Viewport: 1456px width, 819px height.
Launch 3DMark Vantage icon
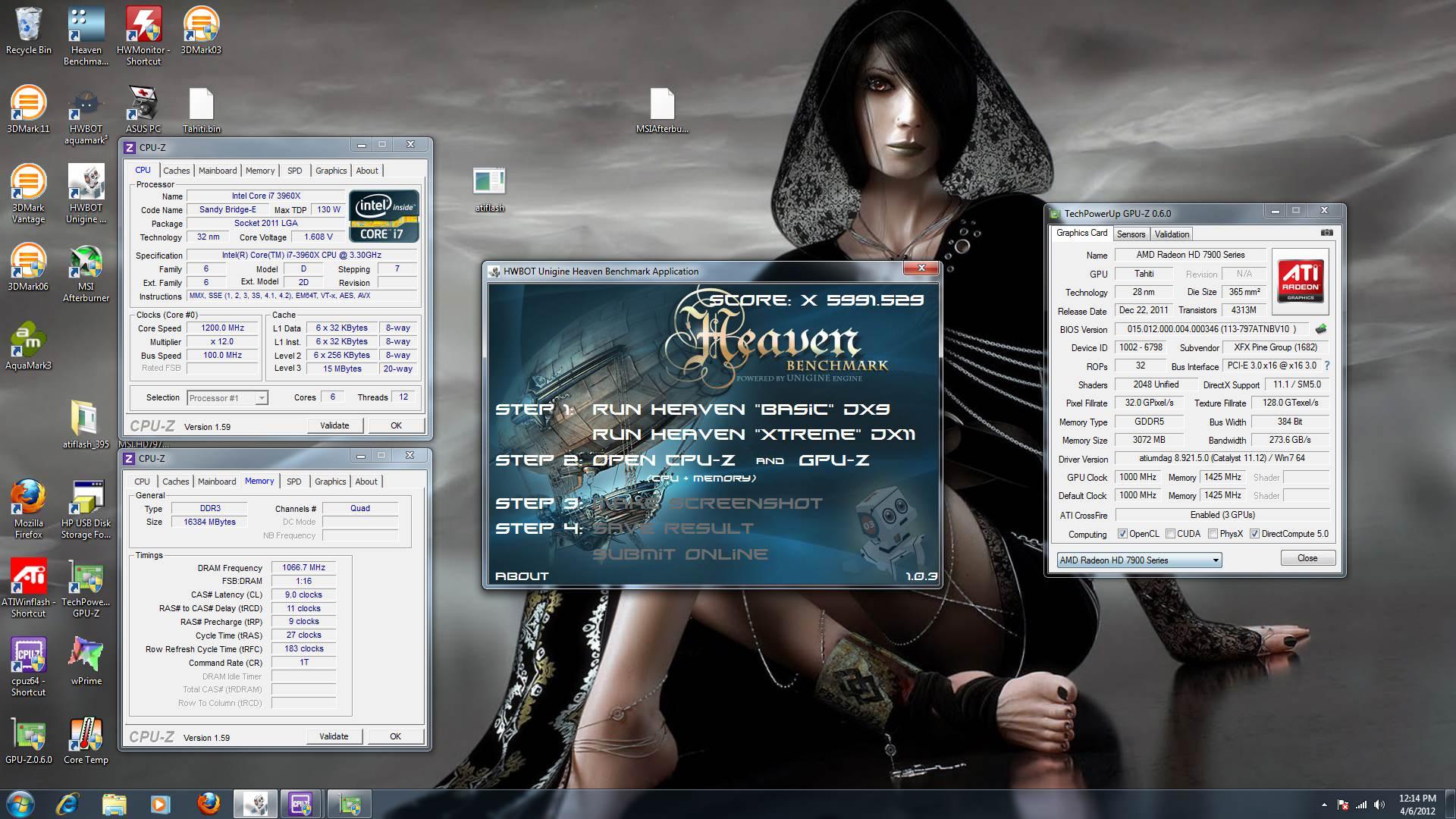pos(29,194)
